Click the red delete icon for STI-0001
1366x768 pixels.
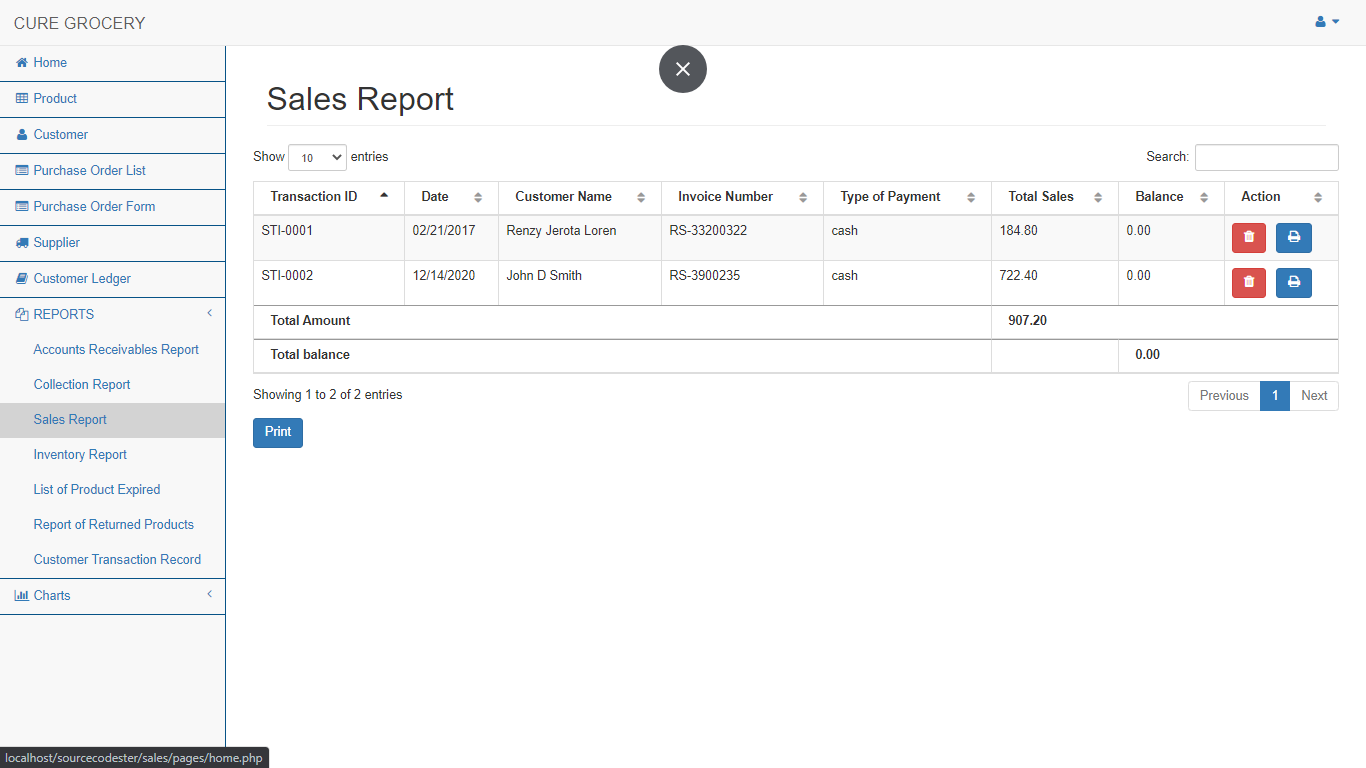[x=1248, y=238]
